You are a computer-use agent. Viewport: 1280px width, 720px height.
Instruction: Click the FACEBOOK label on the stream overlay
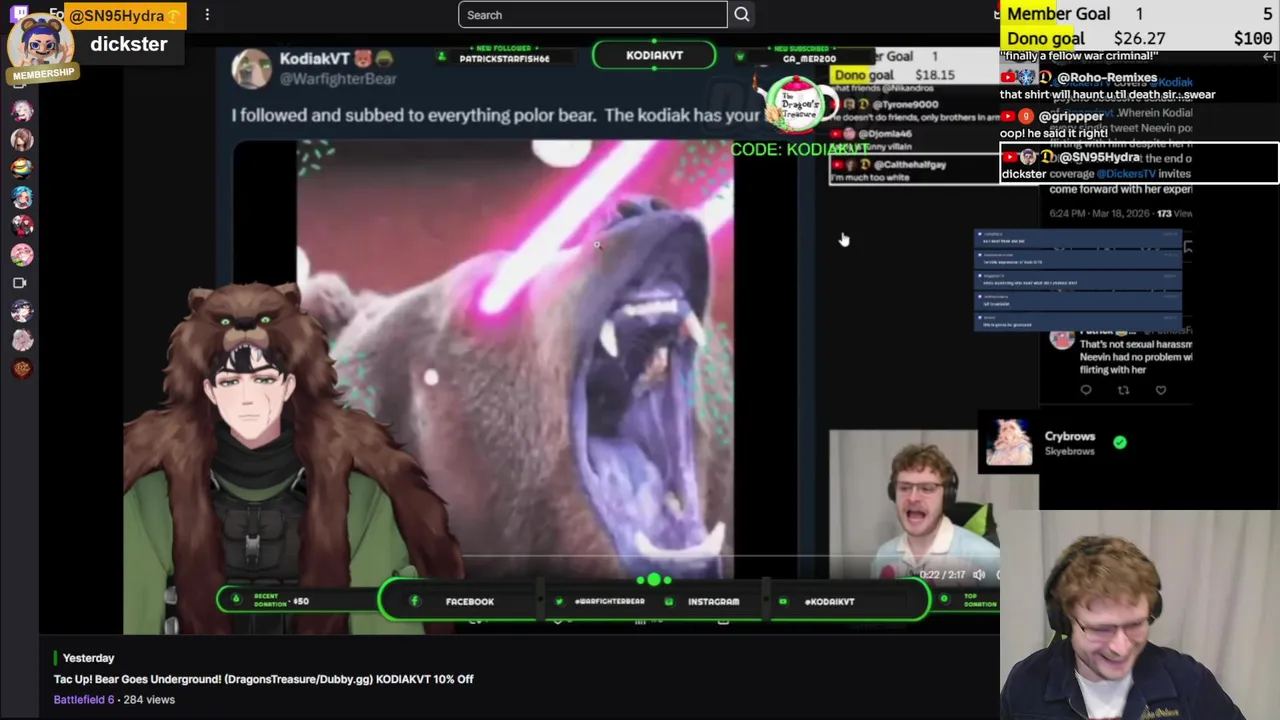click(x=470, y=601)
